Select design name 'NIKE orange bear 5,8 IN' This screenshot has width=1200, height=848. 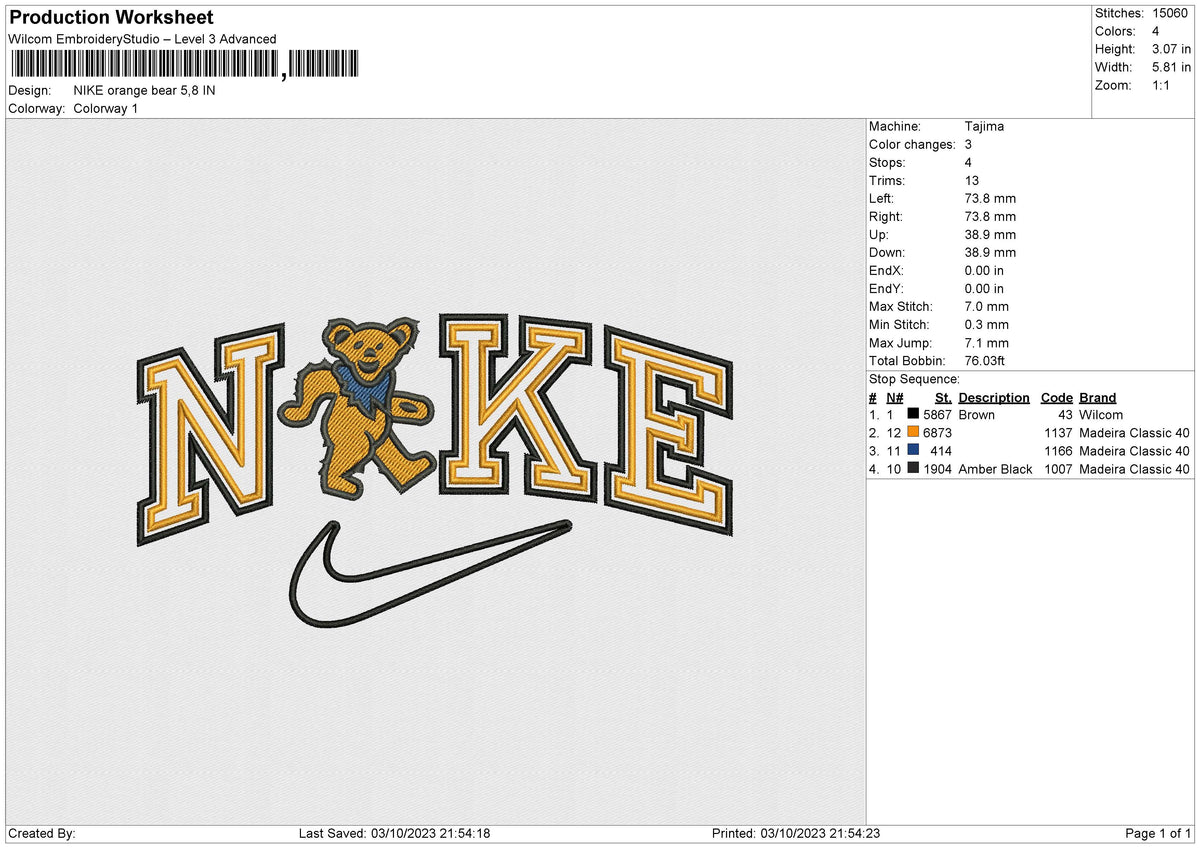click(x=145, y=90)
